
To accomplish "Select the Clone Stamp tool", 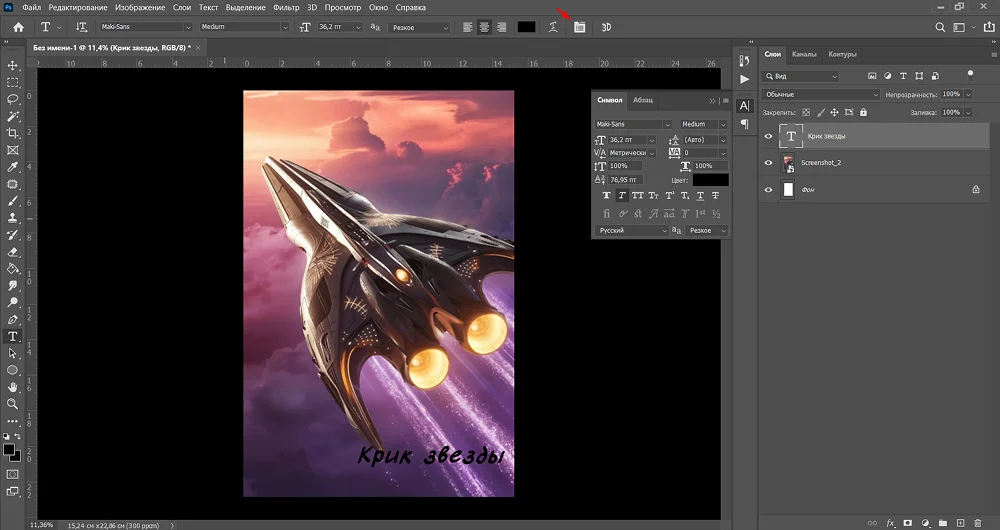I will coord(13,218).
